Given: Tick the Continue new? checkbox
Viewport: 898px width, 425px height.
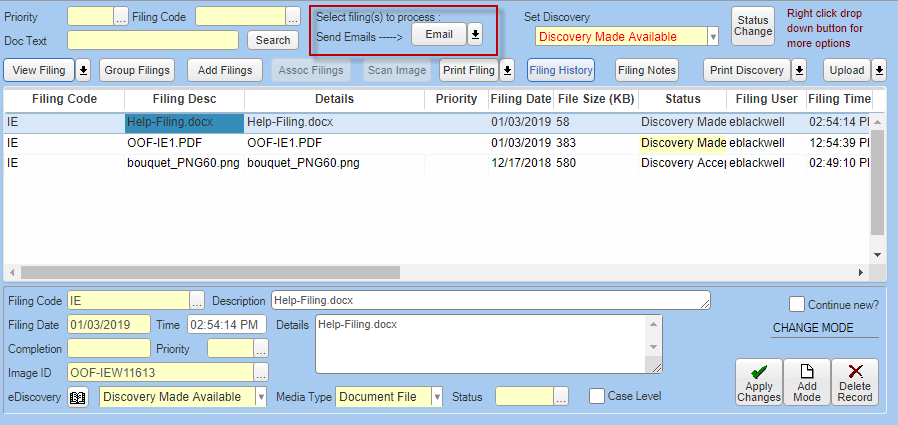Looking at the screenshot, I should pos(797,305).
